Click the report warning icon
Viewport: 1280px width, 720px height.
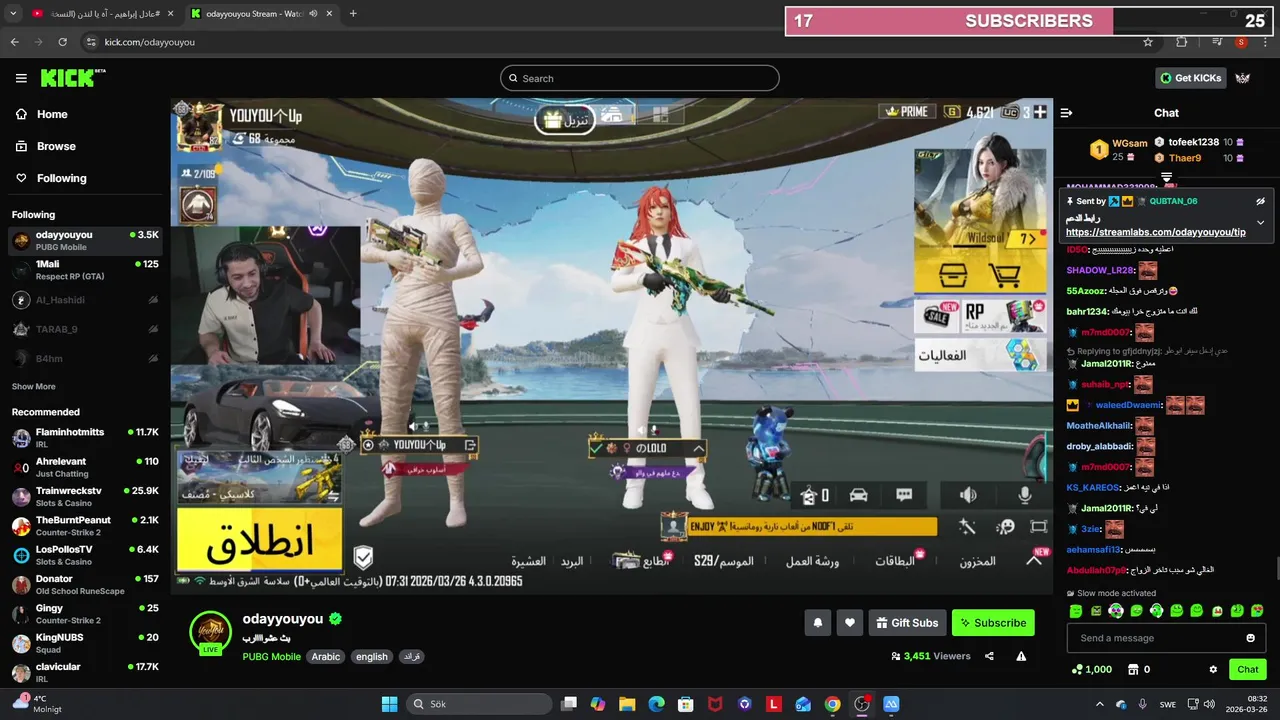click(1021, 656)
